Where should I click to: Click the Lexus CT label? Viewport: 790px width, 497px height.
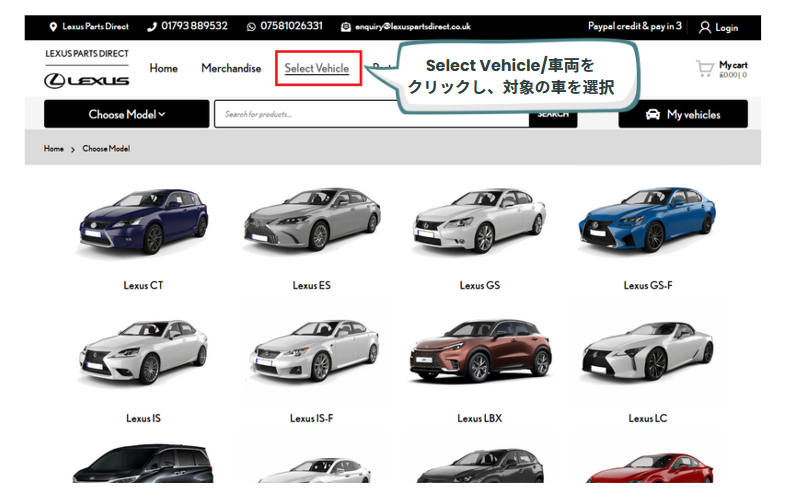point(144,285)
